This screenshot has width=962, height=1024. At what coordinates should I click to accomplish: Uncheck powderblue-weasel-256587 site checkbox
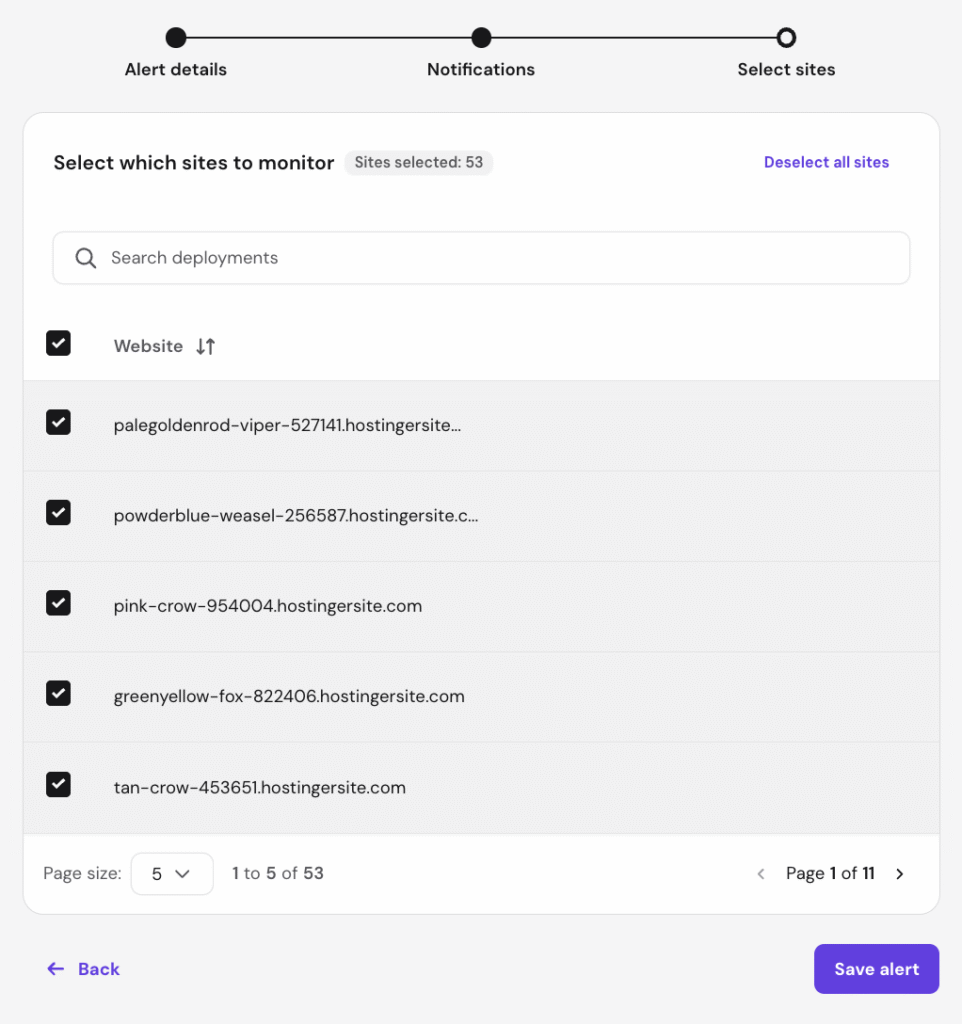pos(59,513)
